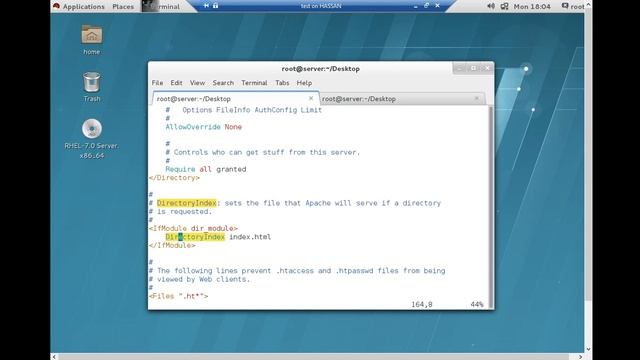Viewport: 640px width, 360px height.
Task: Open the Search menu in terminal
Action: (223, 83)
